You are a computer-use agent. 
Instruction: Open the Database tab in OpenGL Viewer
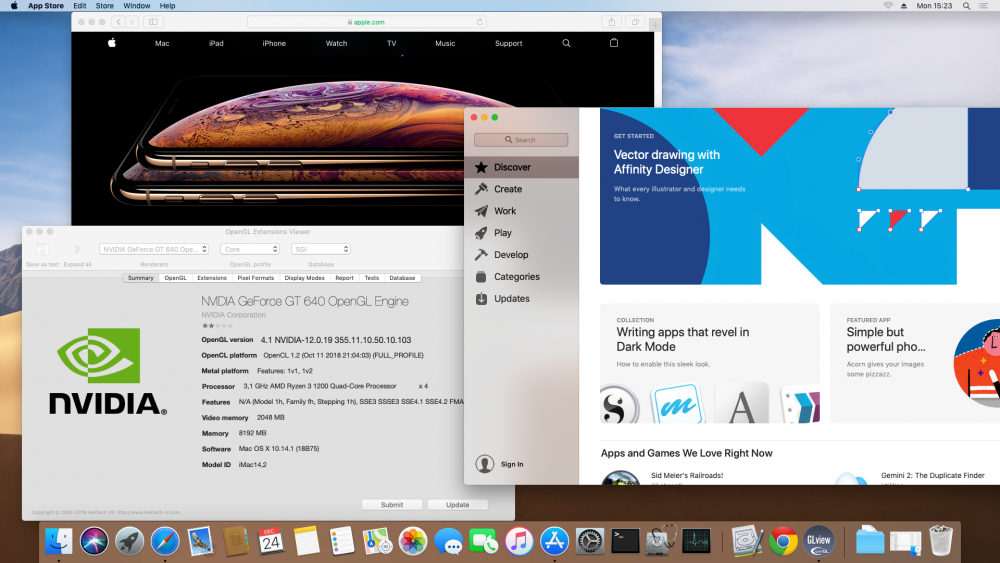pos(402,278)
